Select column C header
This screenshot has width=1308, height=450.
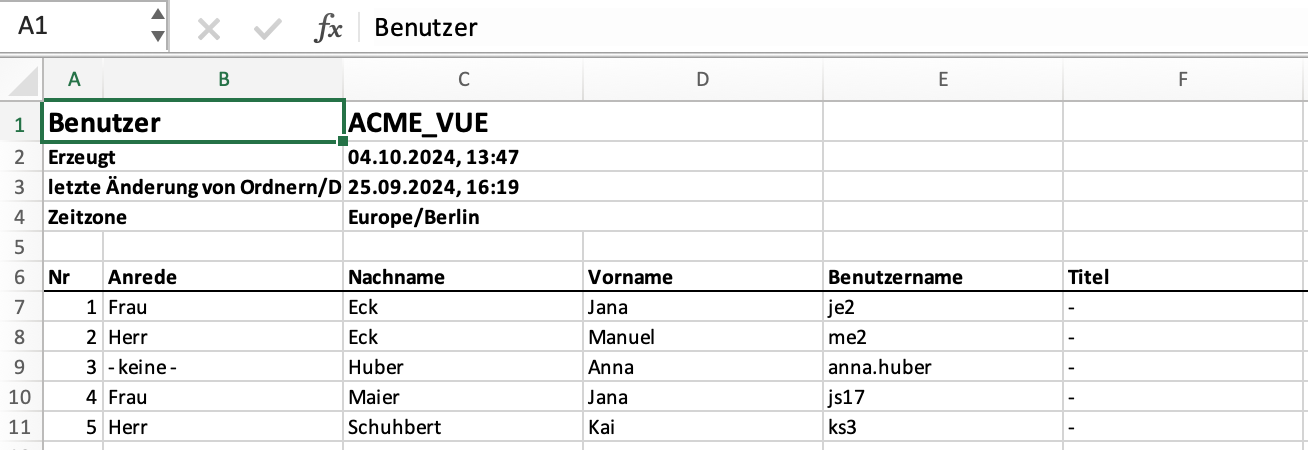[463, 80]
